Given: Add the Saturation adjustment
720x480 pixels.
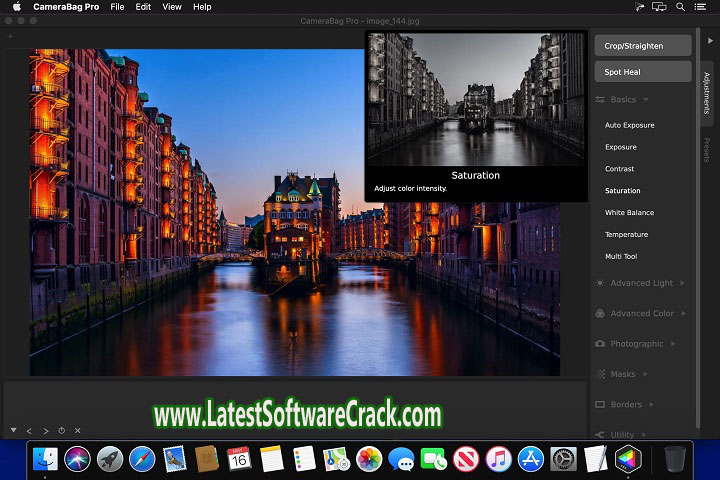Looking at the screenshot, I should [x=622, y=190].
